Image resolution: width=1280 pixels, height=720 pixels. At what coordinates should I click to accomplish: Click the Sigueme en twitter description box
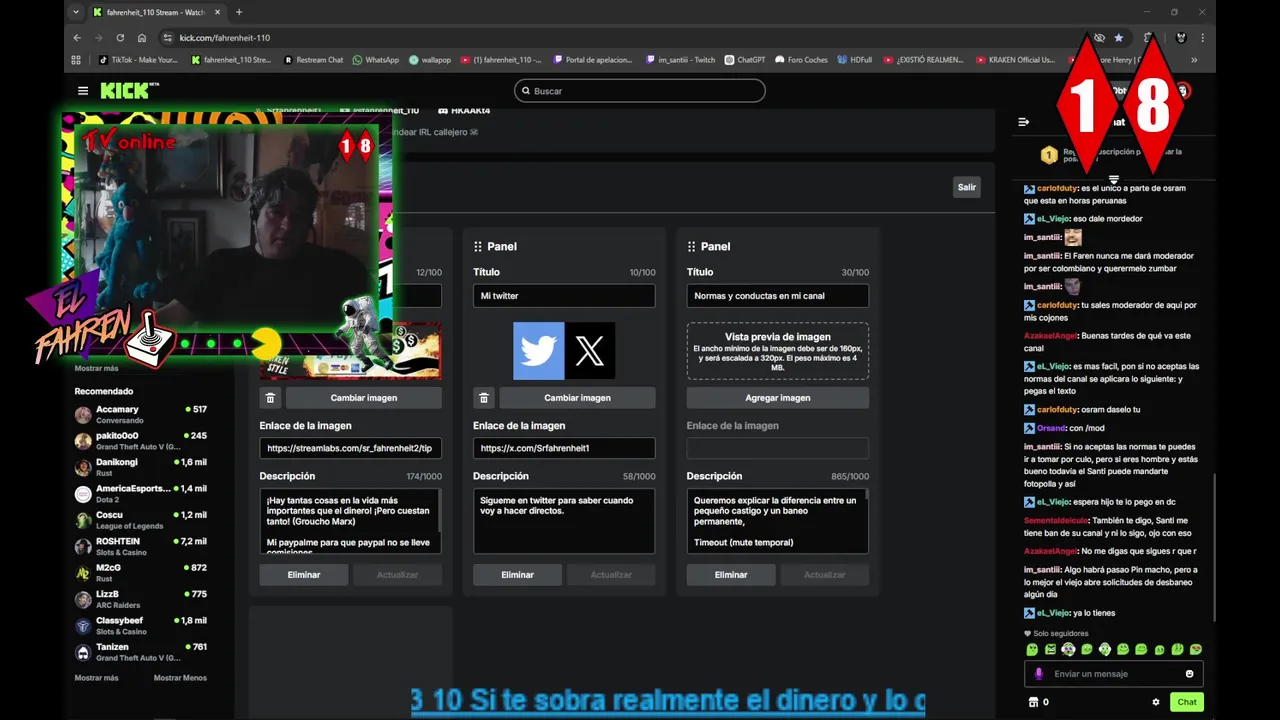click(x=564, y=521)
